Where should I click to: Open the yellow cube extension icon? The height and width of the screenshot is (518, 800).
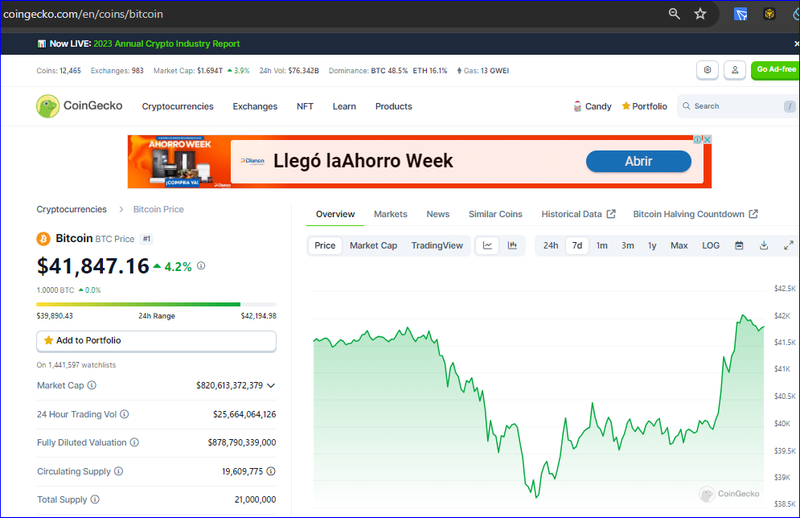[769, 14]
